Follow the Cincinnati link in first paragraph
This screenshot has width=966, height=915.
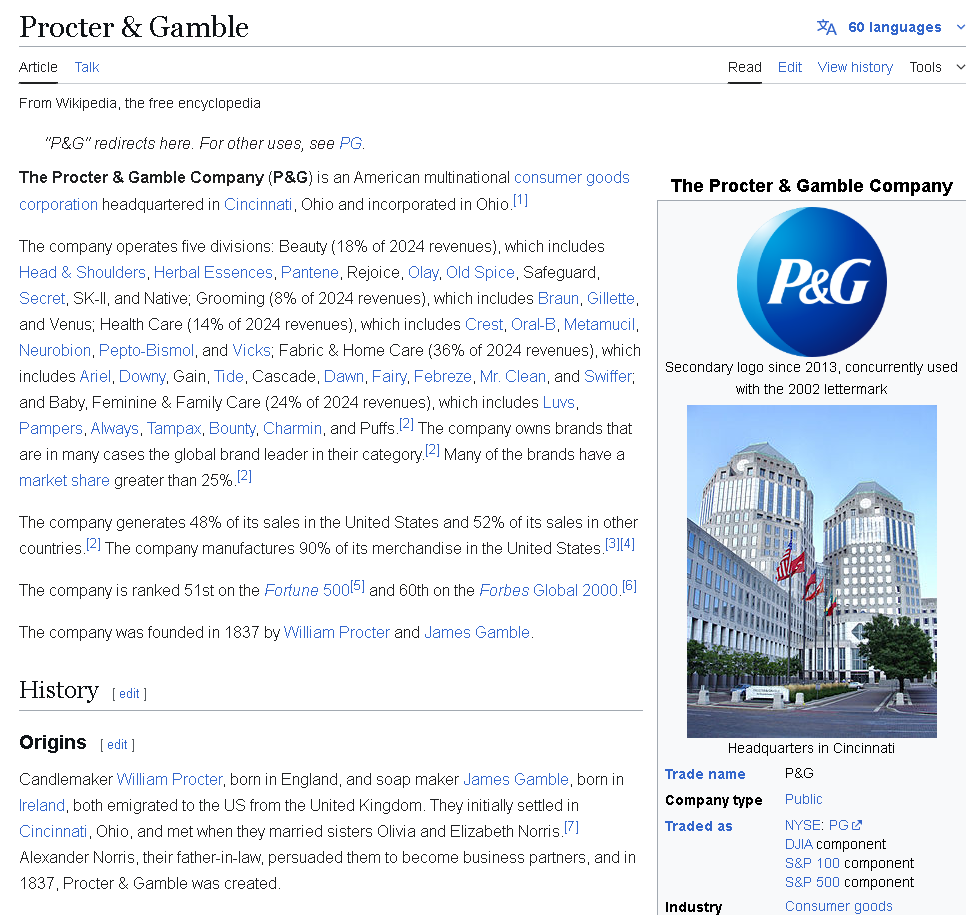click(258, 205)
